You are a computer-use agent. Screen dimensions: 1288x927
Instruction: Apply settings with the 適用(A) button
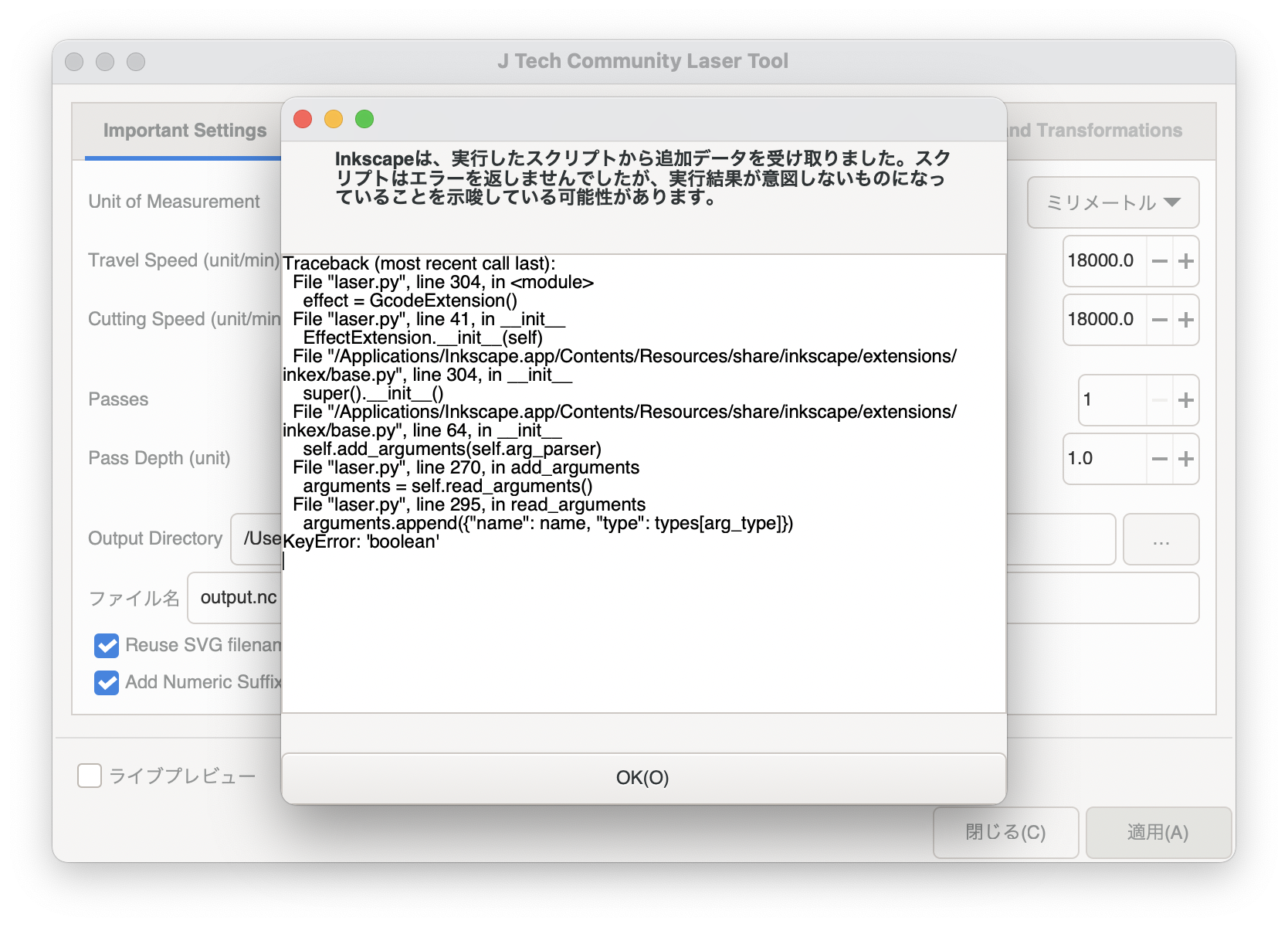[x=1158, y=833]
